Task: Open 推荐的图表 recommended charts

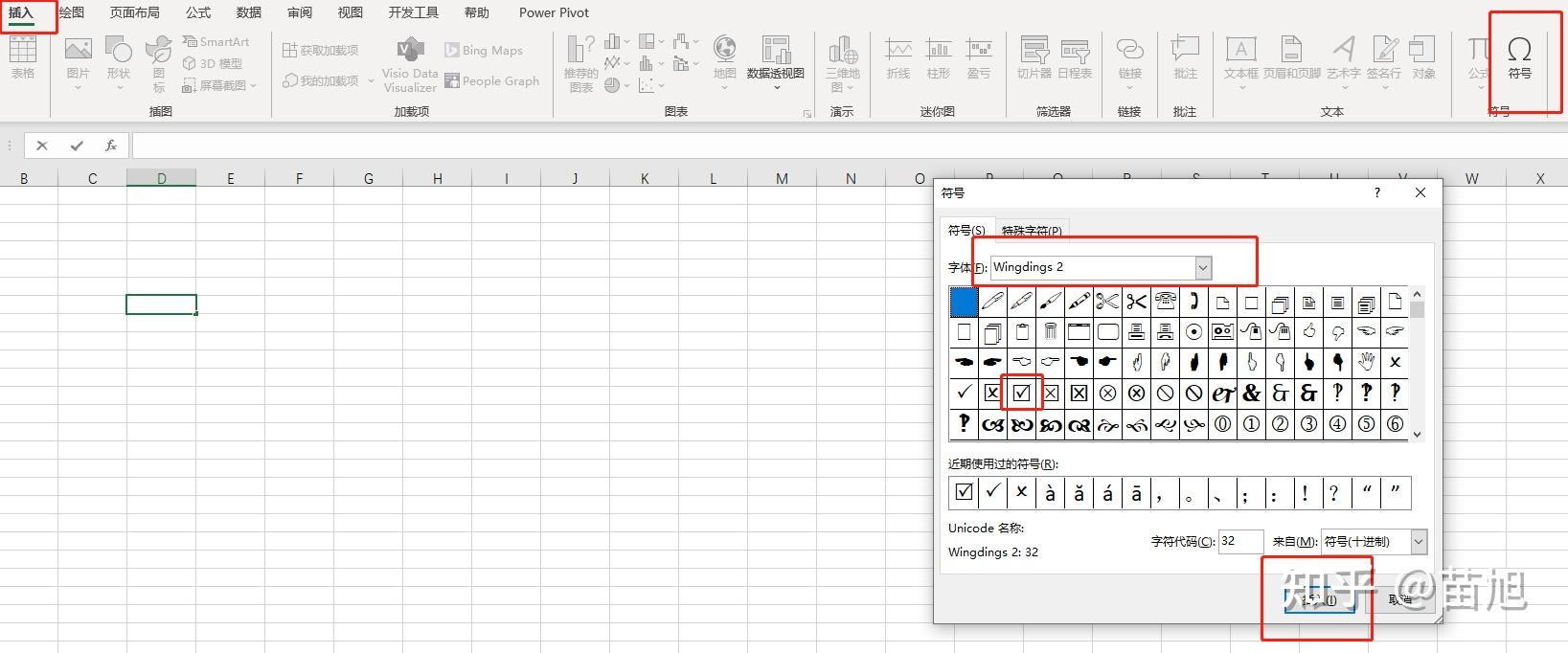Action: pyautogui.click(x=580, y=63)
